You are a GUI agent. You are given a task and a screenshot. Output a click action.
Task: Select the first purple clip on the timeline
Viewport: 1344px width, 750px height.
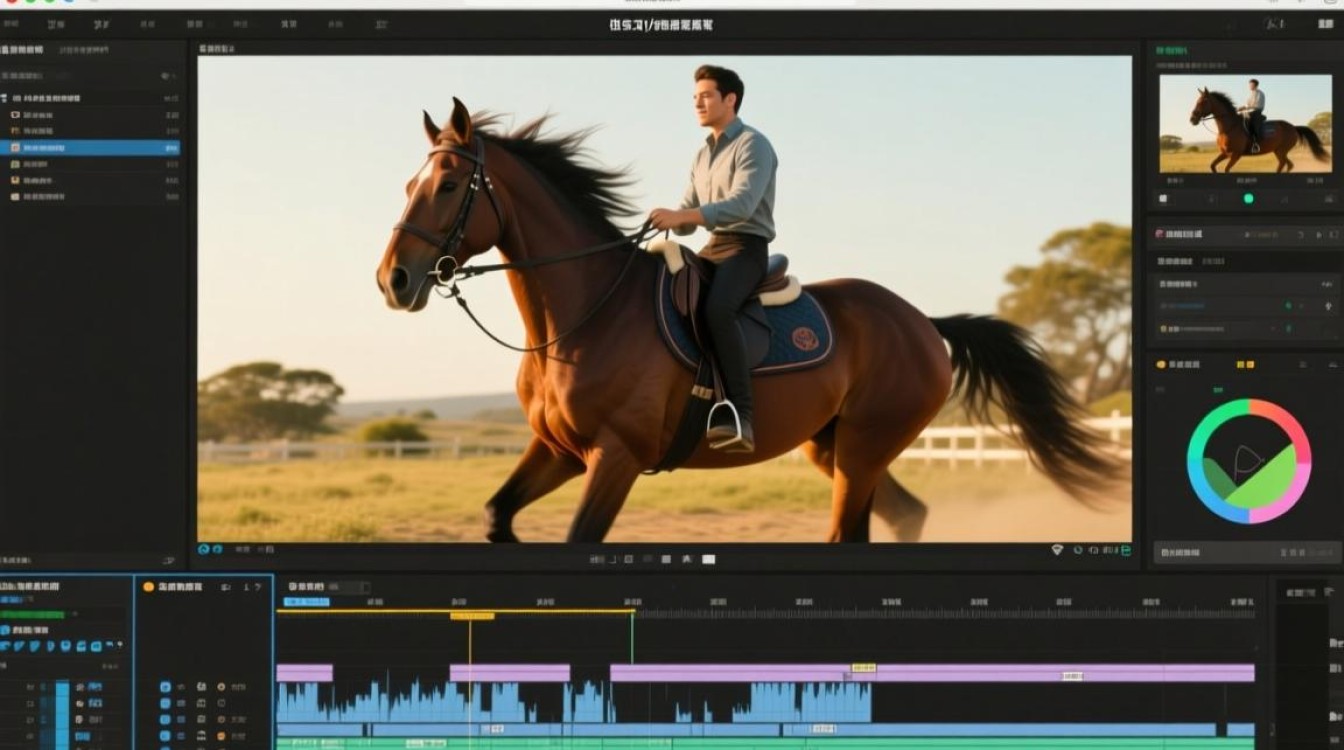pyautogui.click(x=304, y=673)
